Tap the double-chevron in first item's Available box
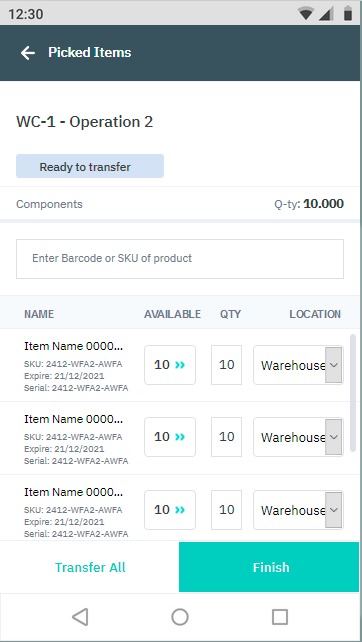 point(180,365)
